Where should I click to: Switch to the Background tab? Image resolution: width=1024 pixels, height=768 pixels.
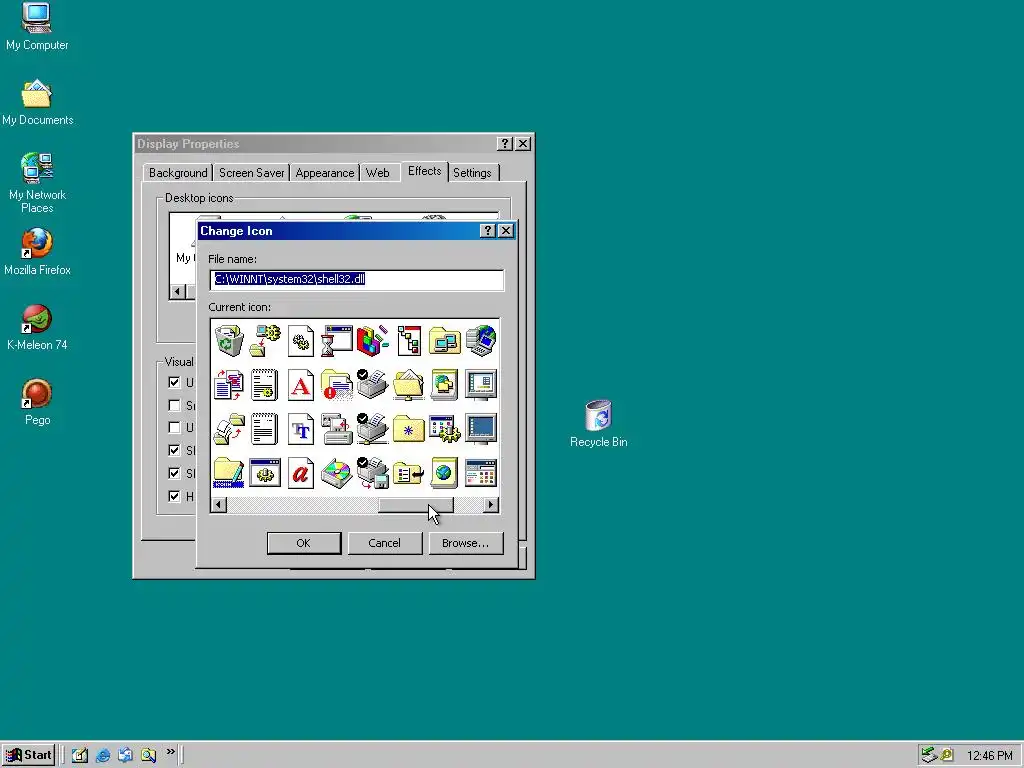[x=178, y=172]
